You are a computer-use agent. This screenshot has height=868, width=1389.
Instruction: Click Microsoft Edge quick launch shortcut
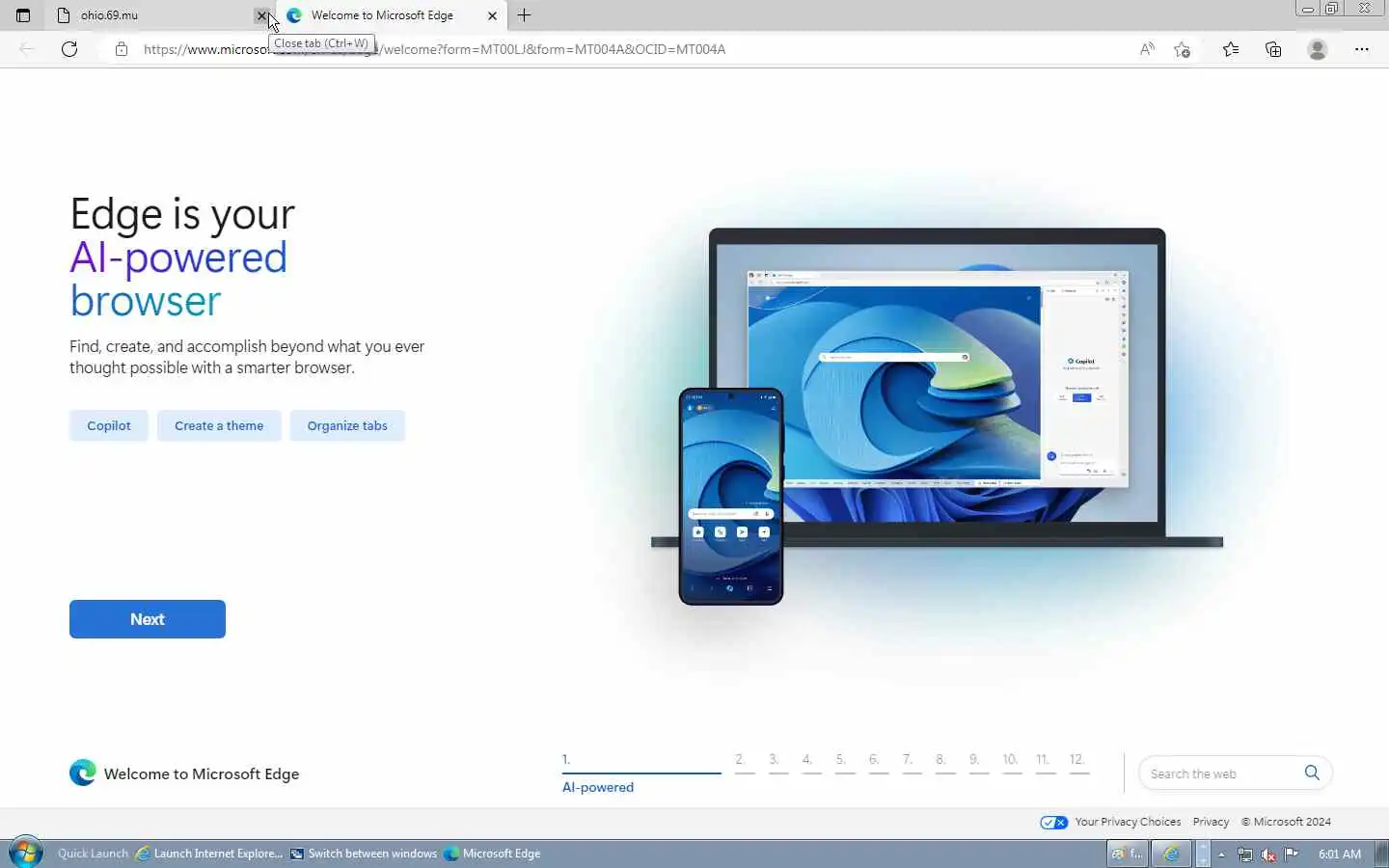click(x=492, y=854)
